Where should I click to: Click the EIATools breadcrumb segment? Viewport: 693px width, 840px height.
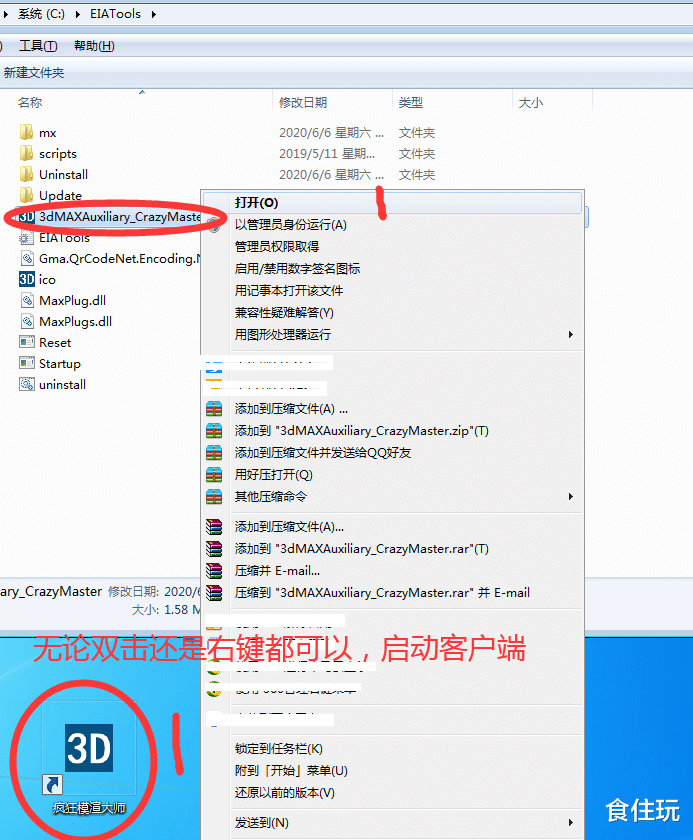[115, 14]
